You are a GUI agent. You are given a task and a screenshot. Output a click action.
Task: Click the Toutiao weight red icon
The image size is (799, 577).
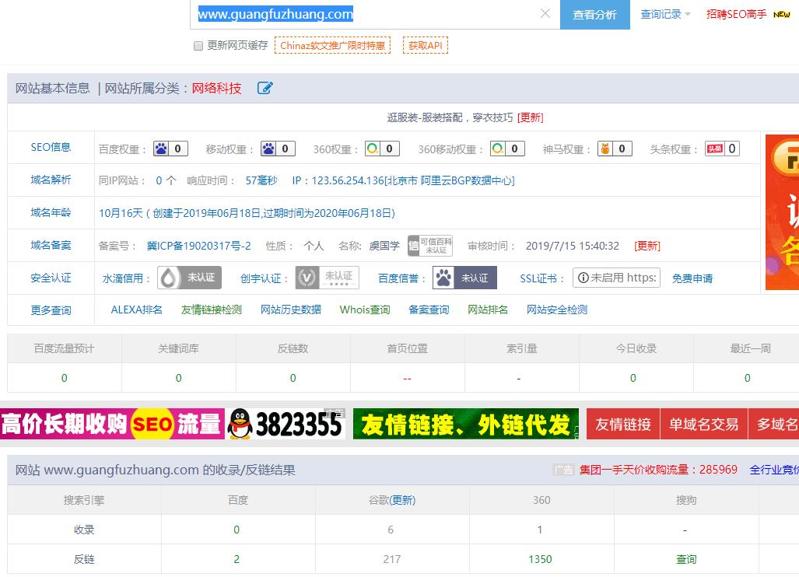click(714, 149)
